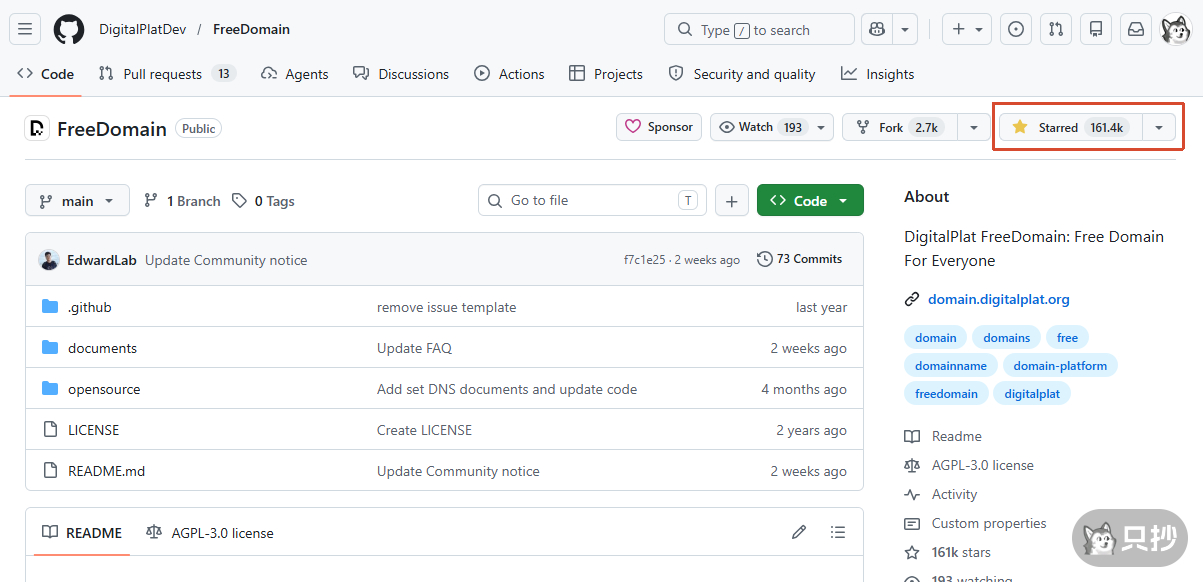Click the link icon beside domain.digitalplat.org
Image resolution: width=1203 pixels, height=582 pixels.
point(912,299)
